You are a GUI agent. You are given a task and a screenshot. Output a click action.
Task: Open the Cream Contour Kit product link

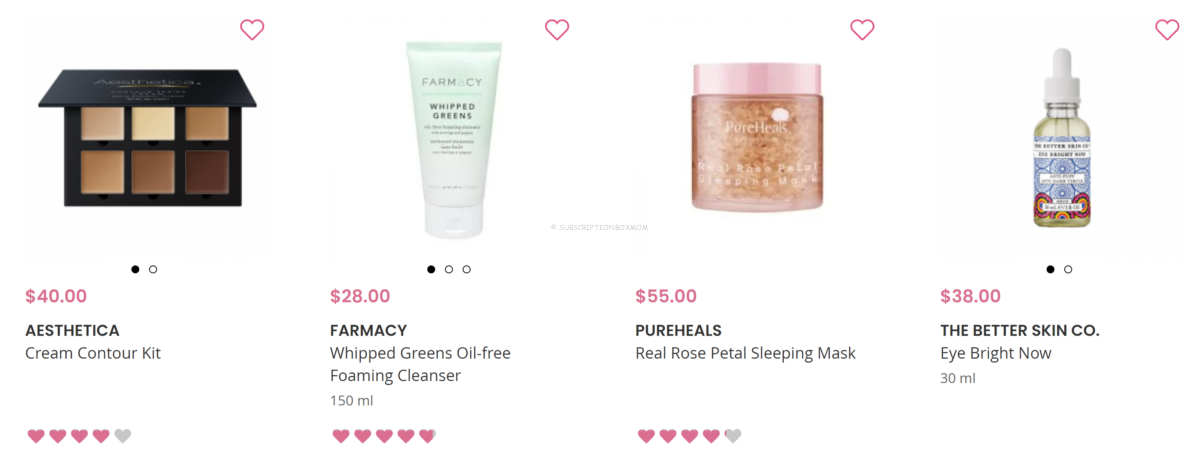pos(93,353)
